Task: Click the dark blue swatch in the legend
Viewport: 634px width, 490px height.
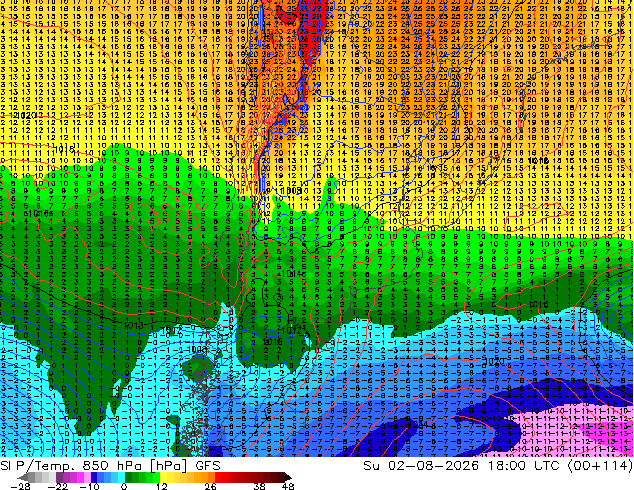Action: (x=94, y=477)
